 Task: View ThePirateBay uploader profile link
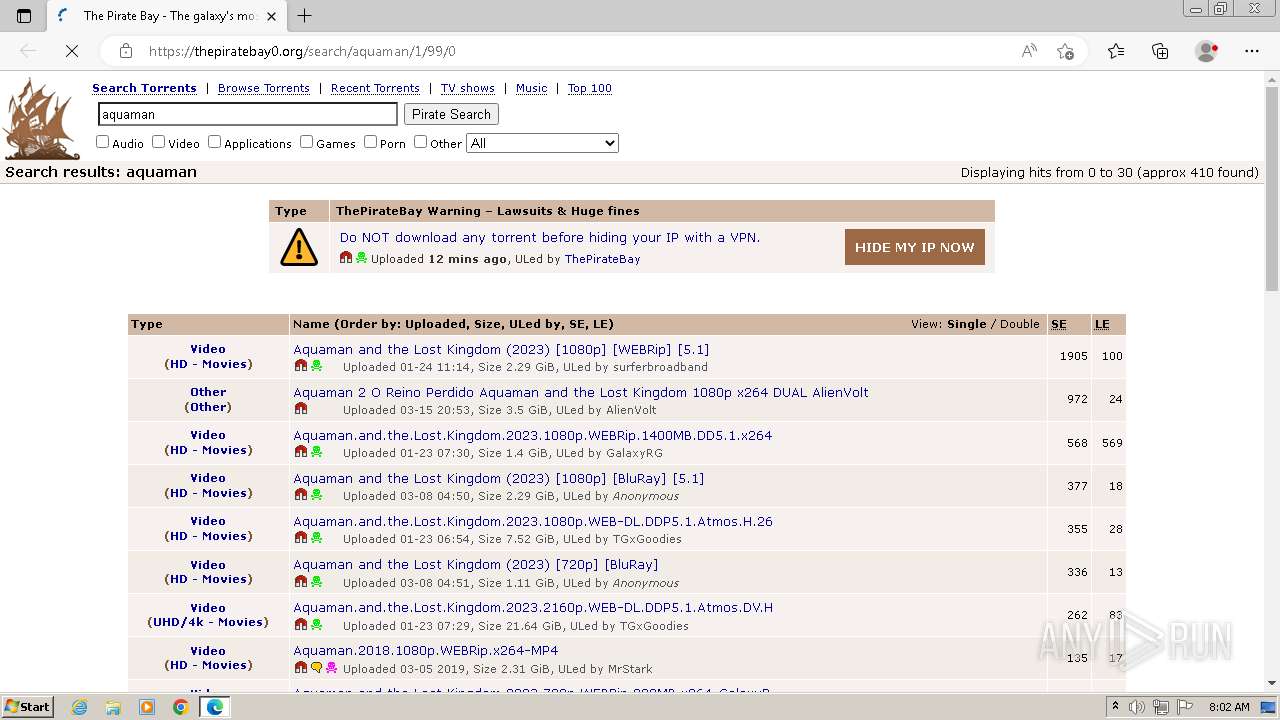pos(602,259)
